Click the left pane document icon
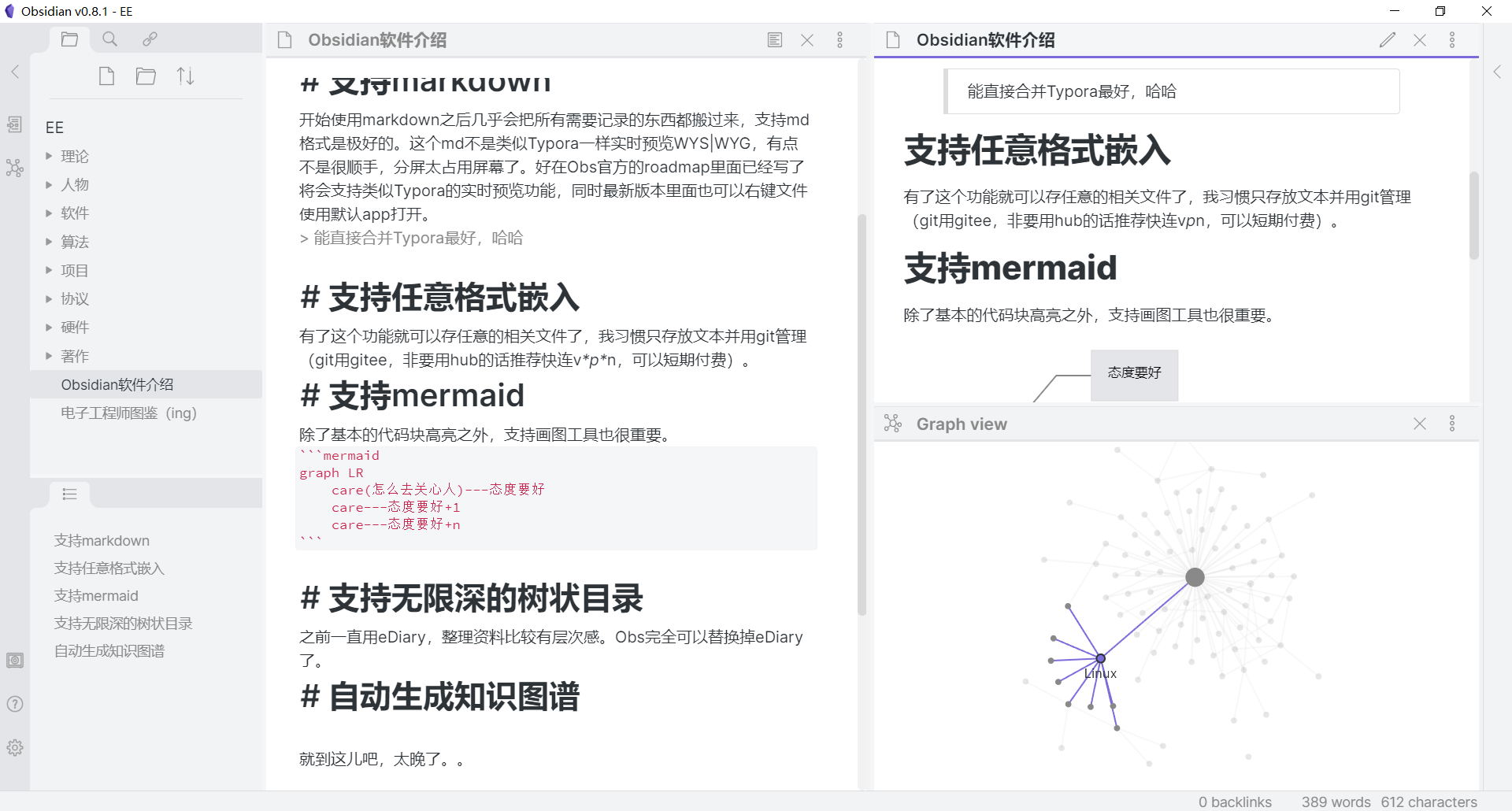Image resolution: width=1512 pixels, height=811 pixels. pos(285,40)
